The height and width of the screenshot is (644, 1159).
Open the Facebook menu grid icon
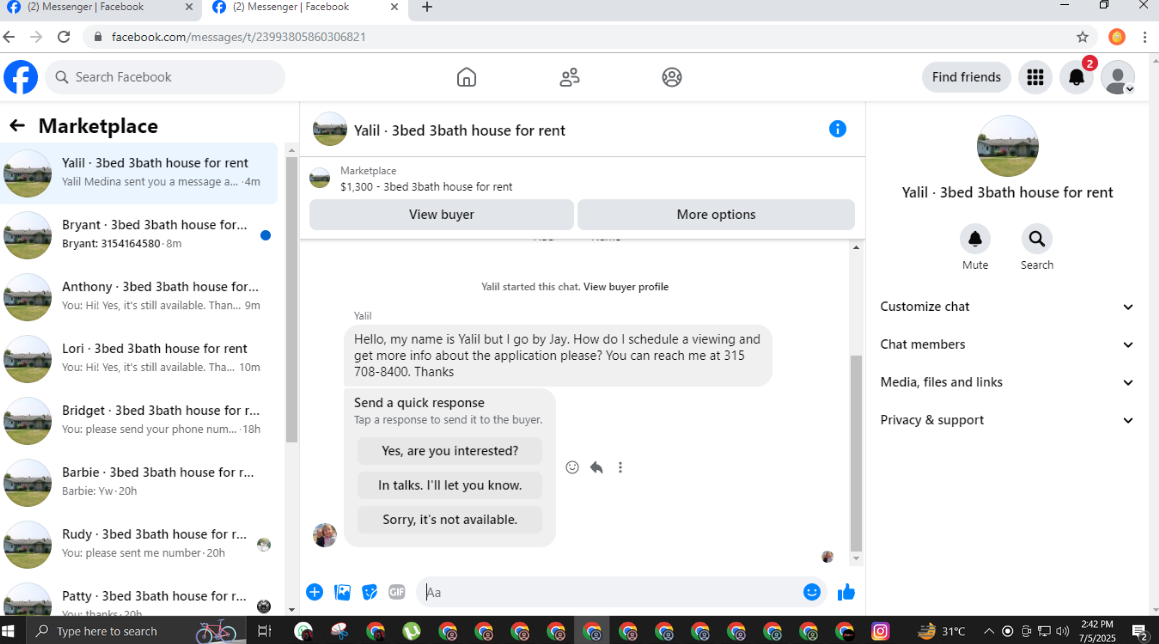tap(1036, 77)
